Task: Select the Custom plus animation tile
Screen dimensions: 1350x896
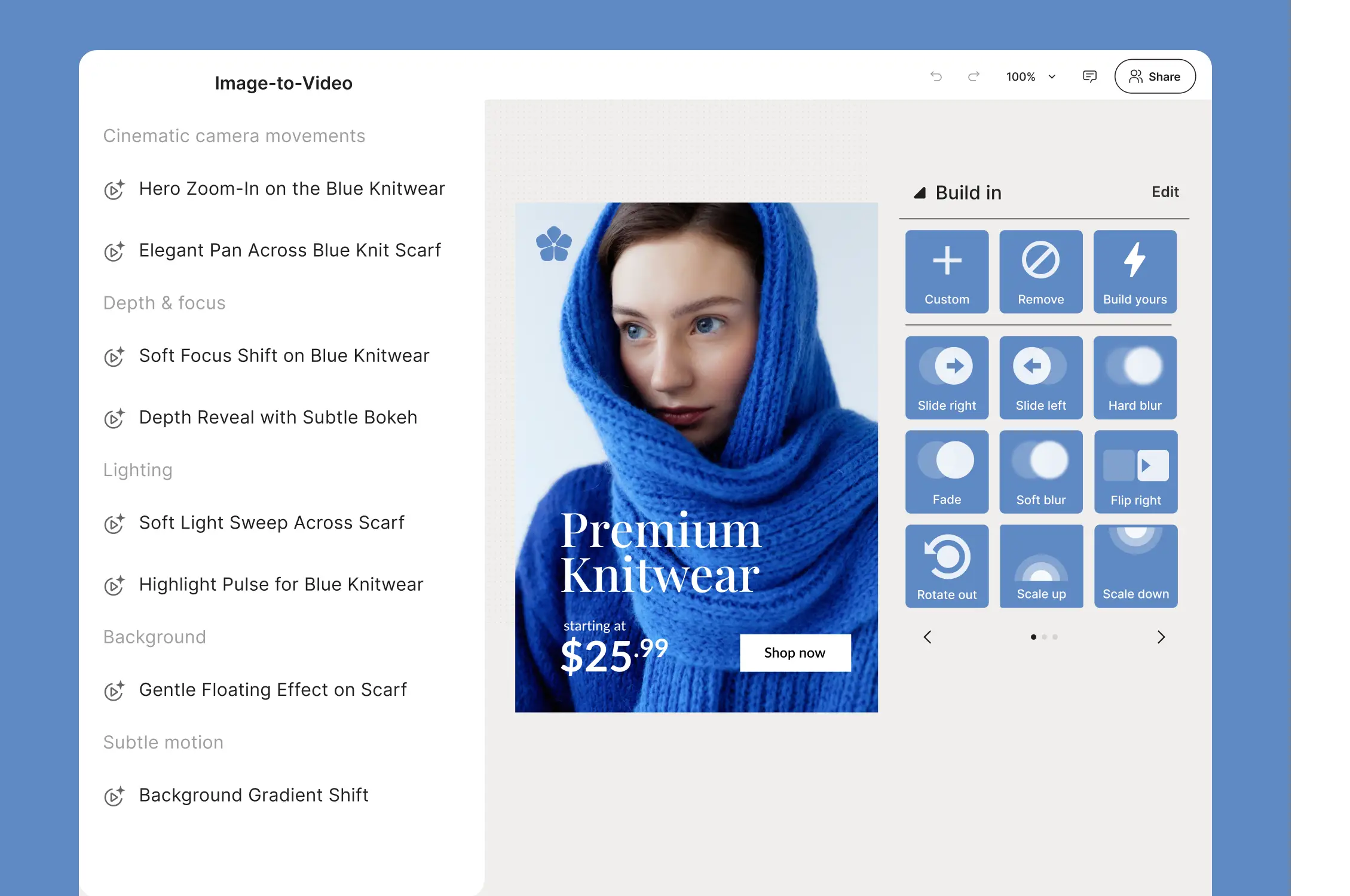Action: pos(947,272)
